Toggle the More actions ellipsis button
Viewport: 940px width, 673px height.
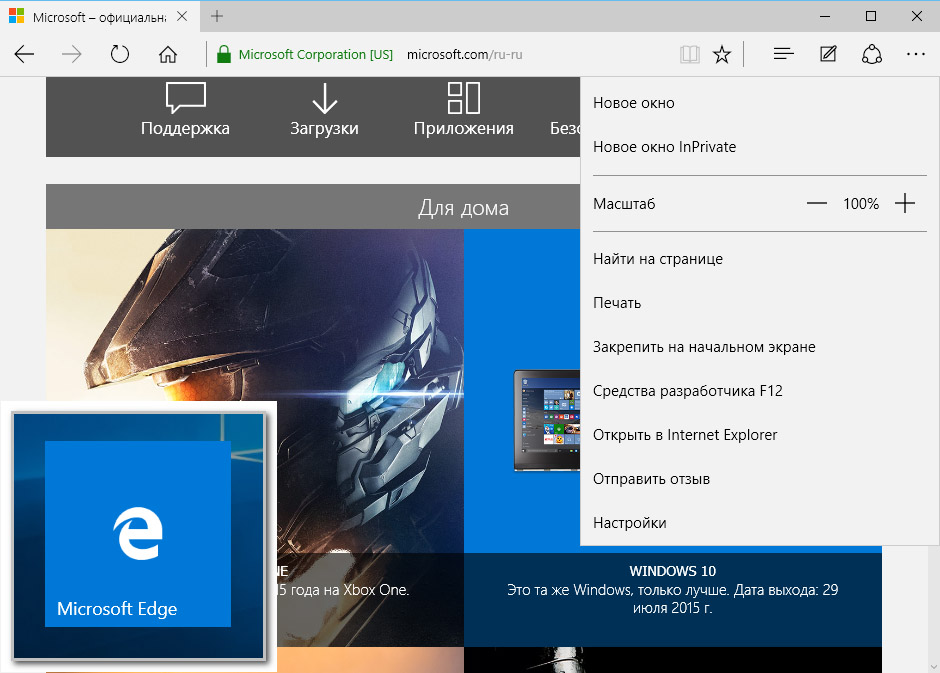tap(916, 55)
